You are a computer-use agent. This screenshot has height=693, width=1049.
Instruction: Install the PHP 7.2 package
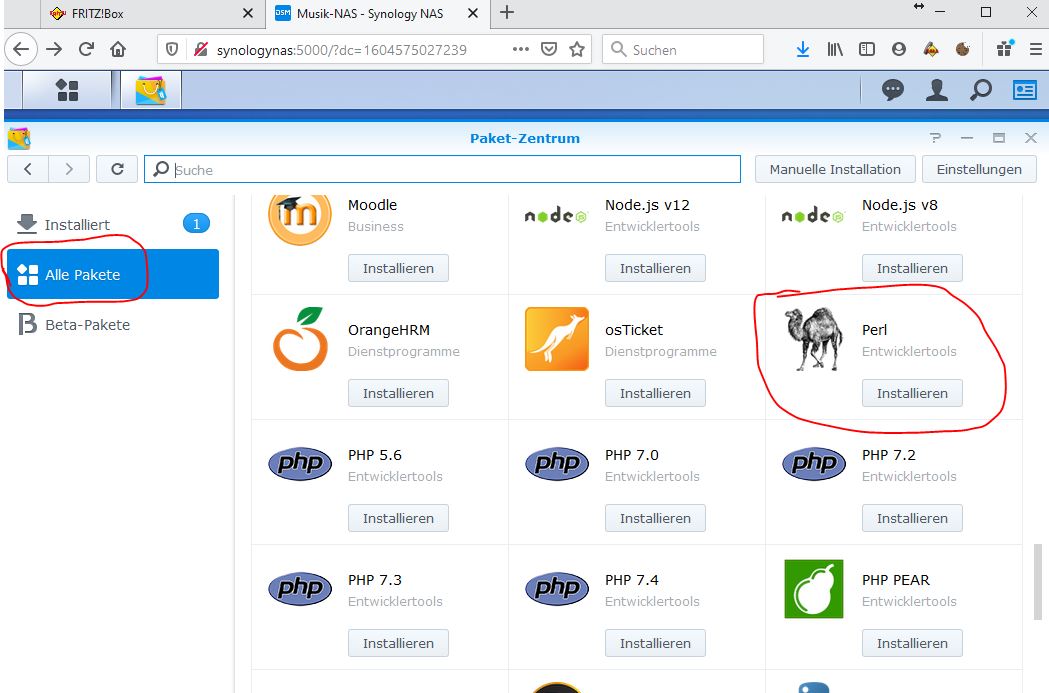[912, 518]
